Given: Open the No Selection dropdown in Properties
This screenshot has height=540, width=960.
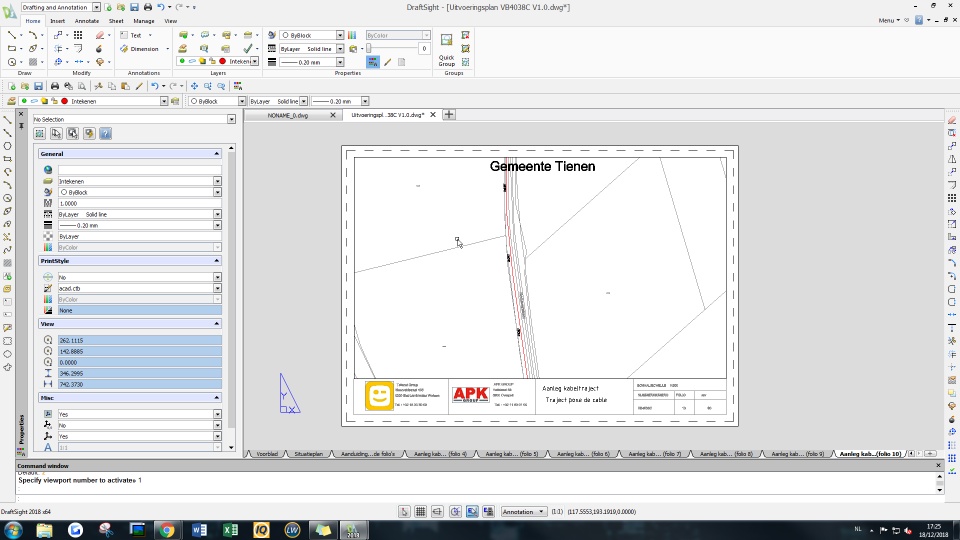Looking at the screenshot, I should tap(231, 119).
